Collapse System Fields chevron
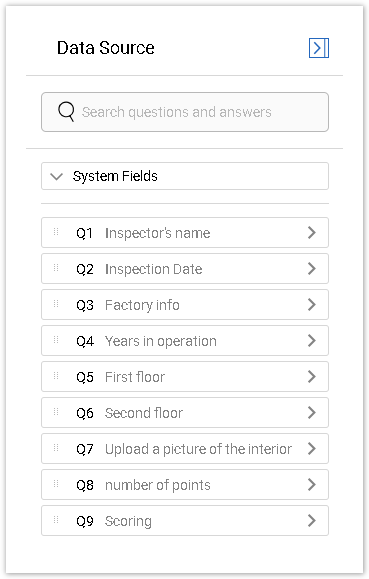 tap(57, 177)
